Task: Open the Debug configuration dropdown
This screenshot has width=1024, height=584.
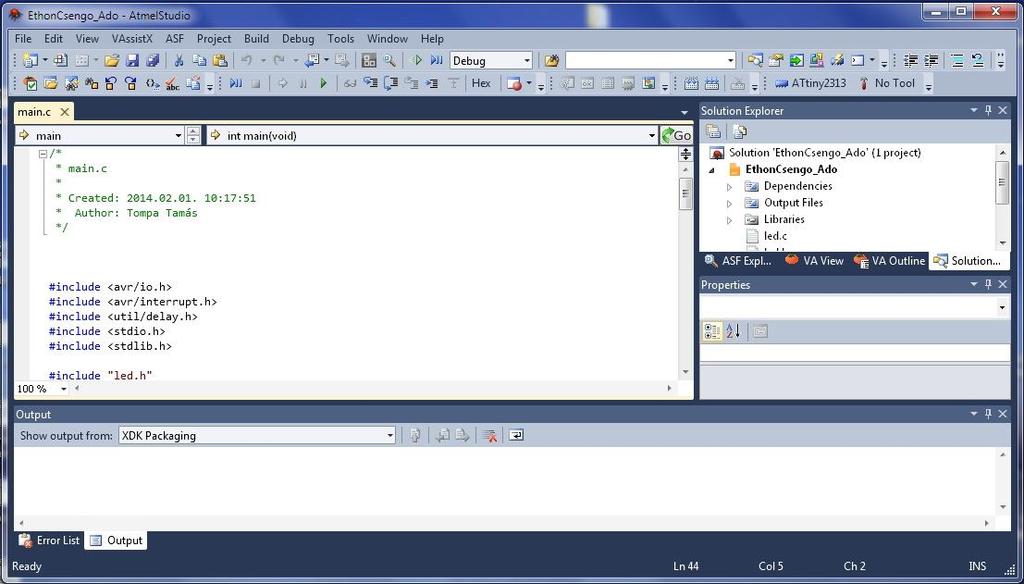Action: coord(526,61)
